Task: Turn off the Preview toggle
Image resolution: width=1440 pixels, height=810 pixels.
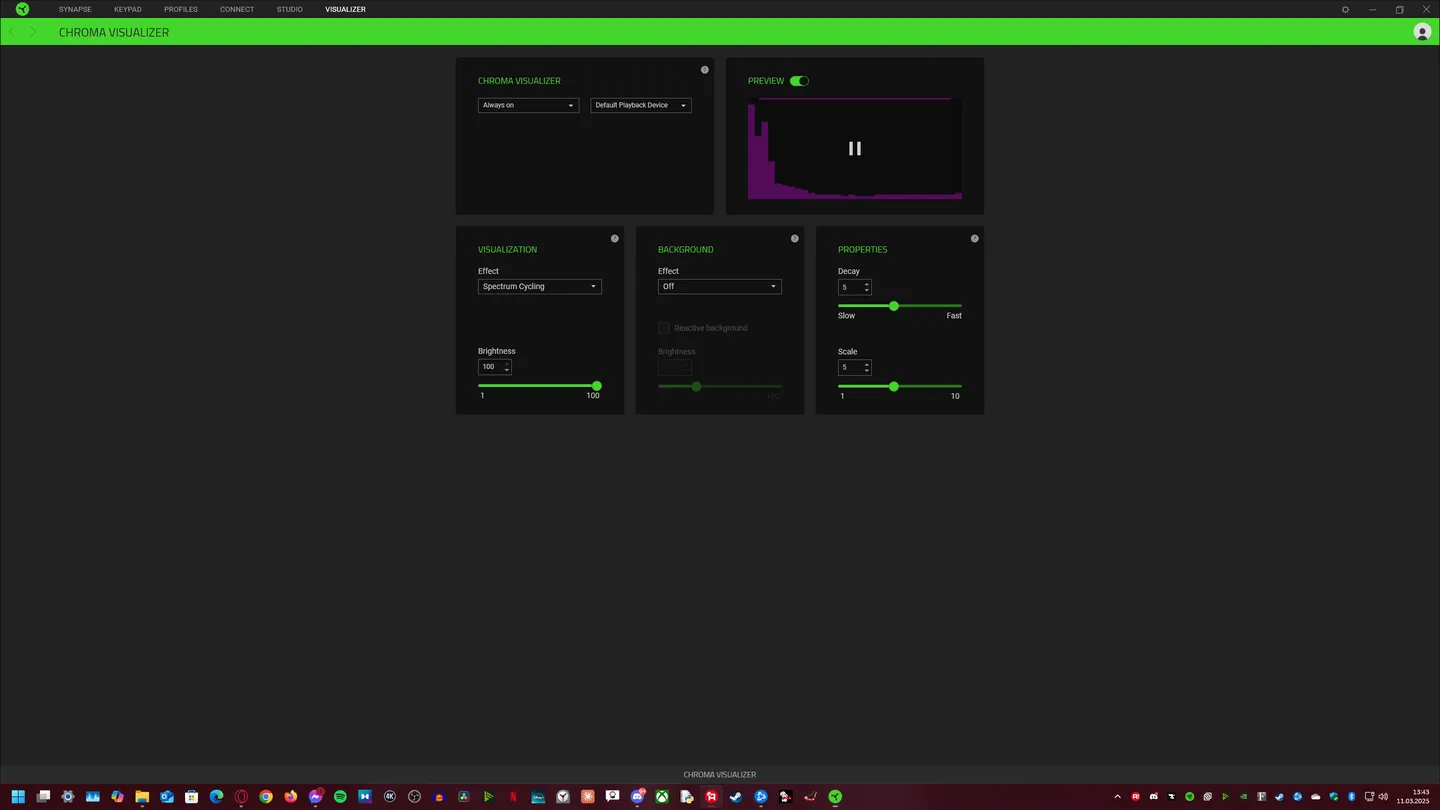Action: point(799,81)
